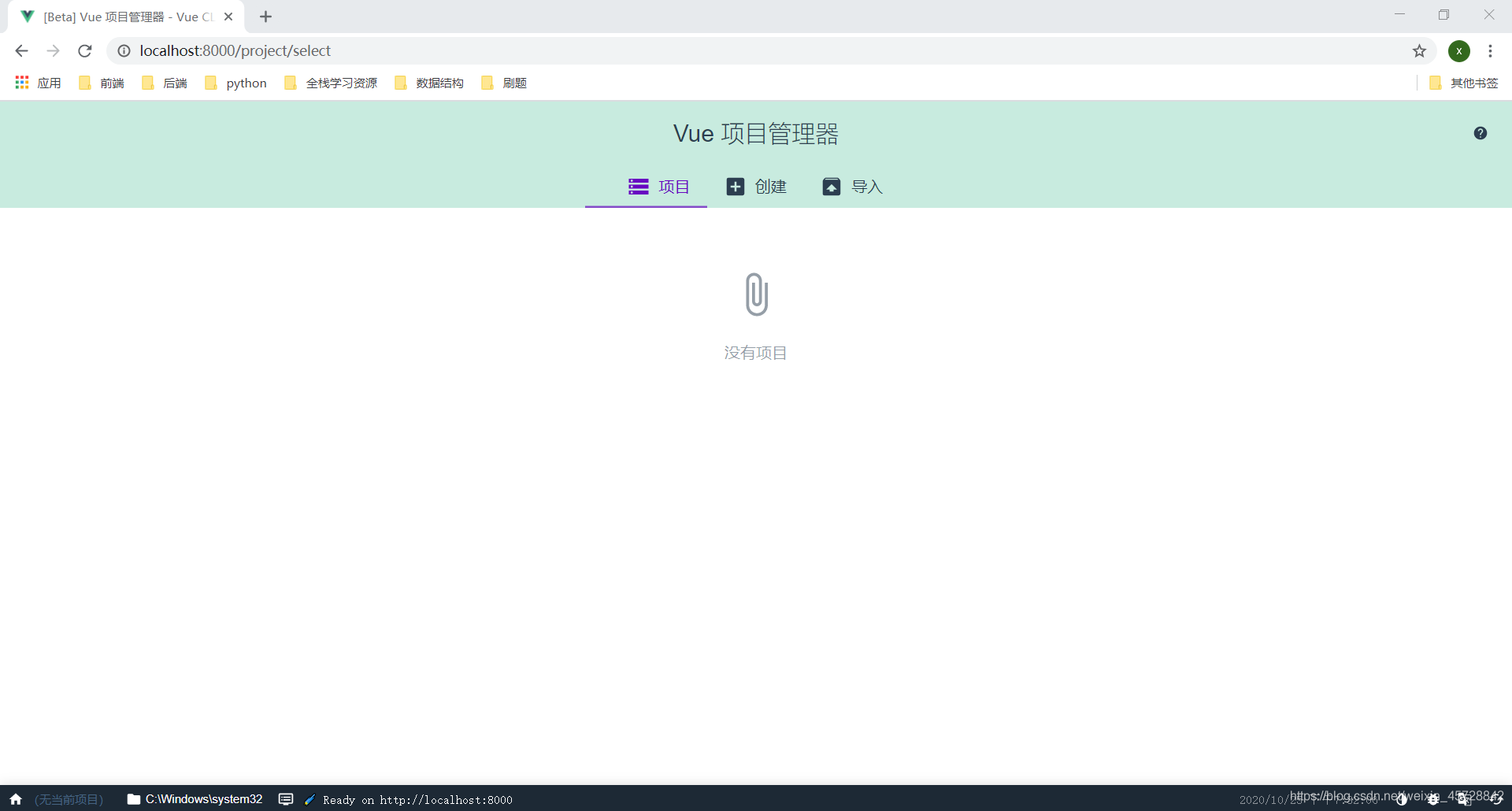Toggle dark mode icon in status bar

point(1402,799)
